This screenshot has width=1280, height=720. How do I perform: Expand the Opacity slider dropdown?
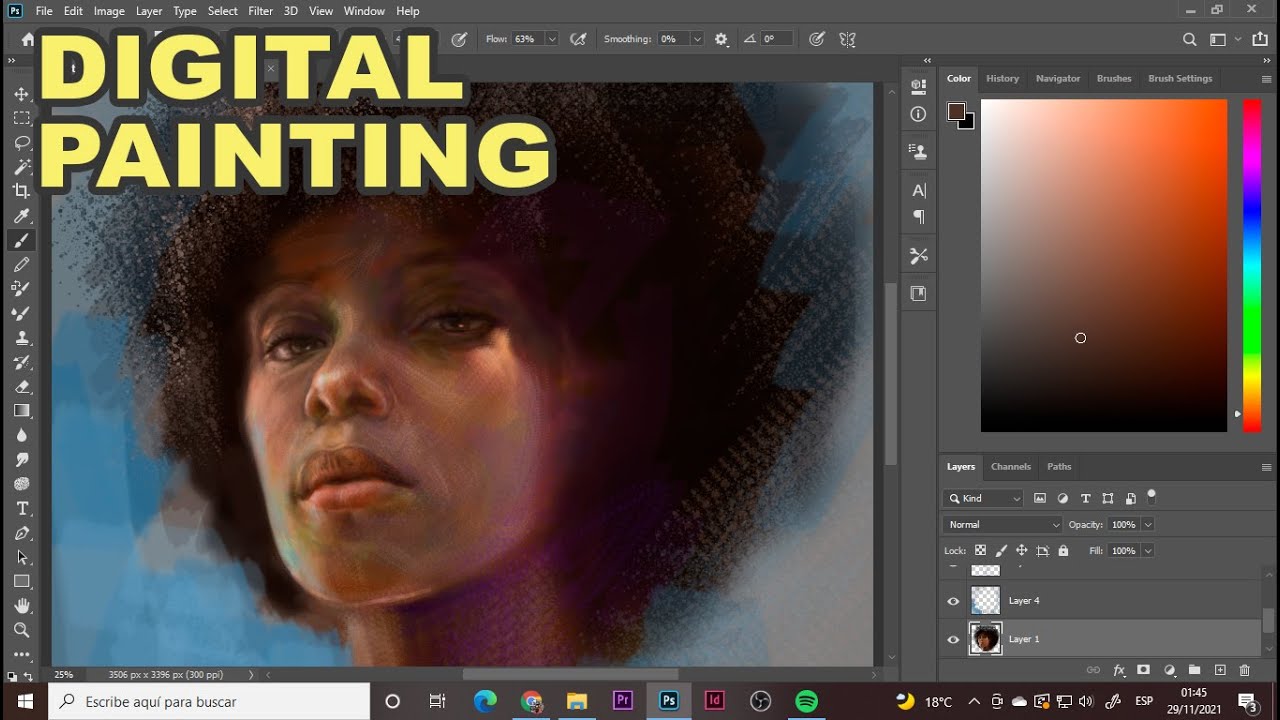tap(1148, 524)
